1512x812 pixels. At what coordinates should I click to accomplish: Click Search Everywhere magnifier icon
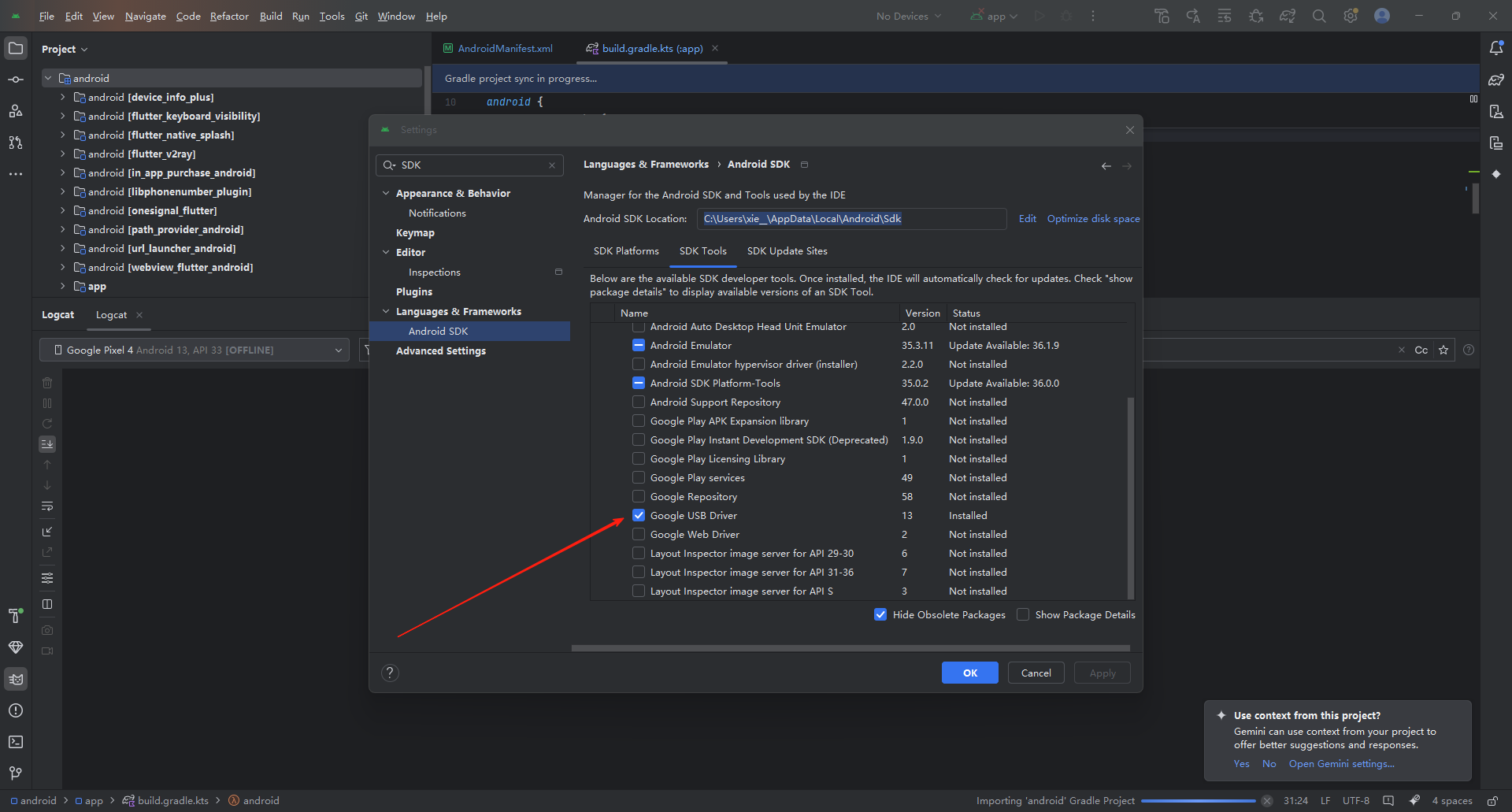1319,16
